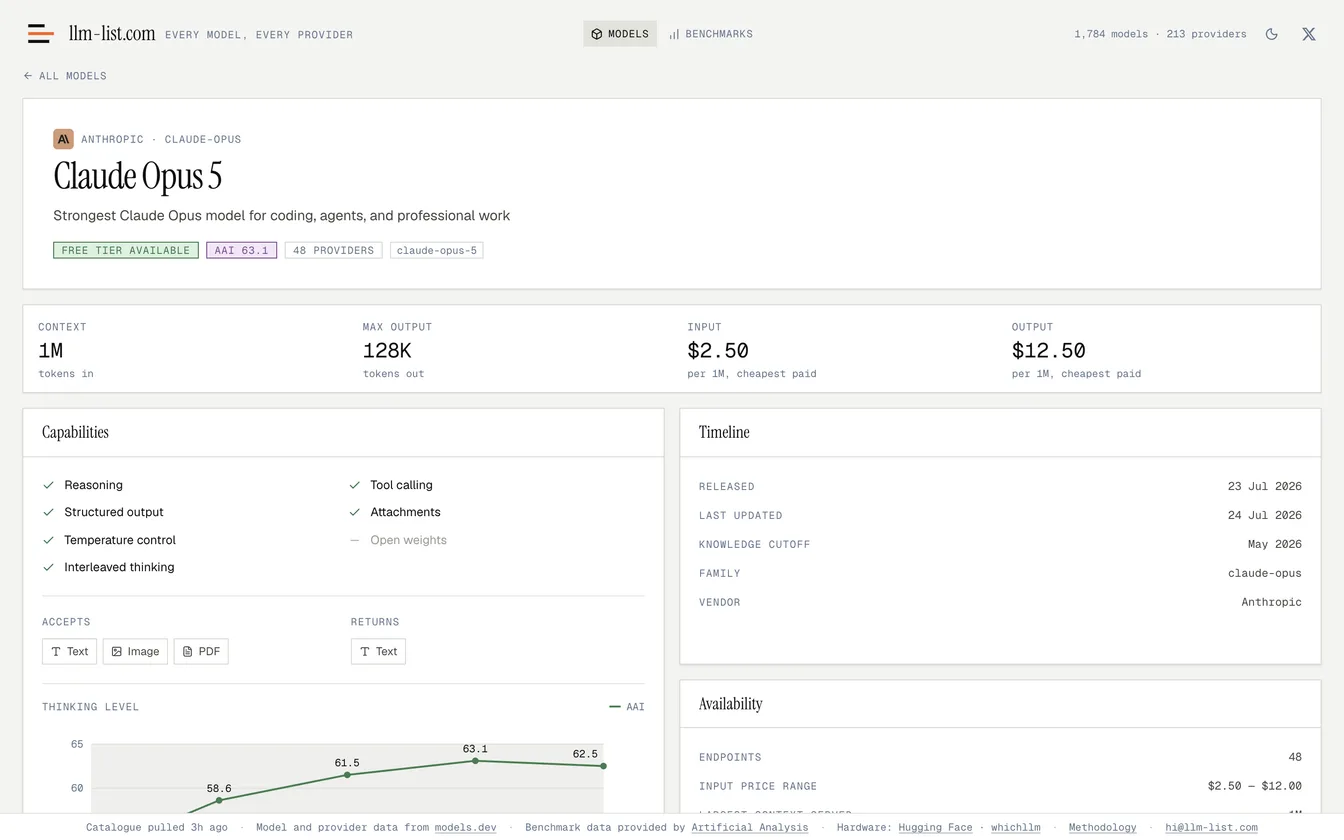Go back to All Models

65,76
